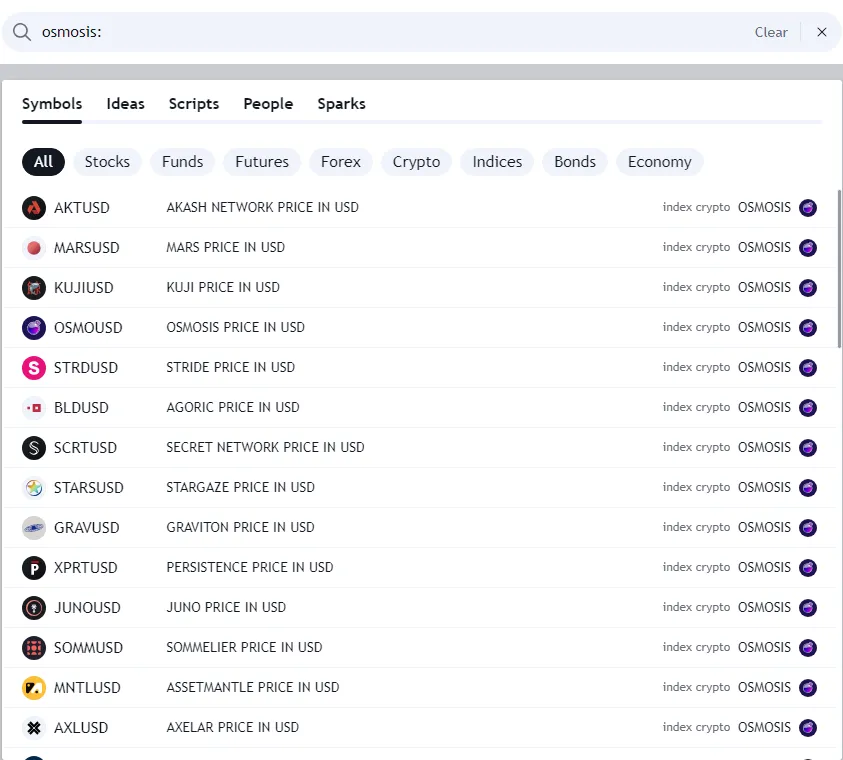This screenshot has width=843, height=760.
Task: Choose AGORIC PRICE IN USD description
Action: 233,407
